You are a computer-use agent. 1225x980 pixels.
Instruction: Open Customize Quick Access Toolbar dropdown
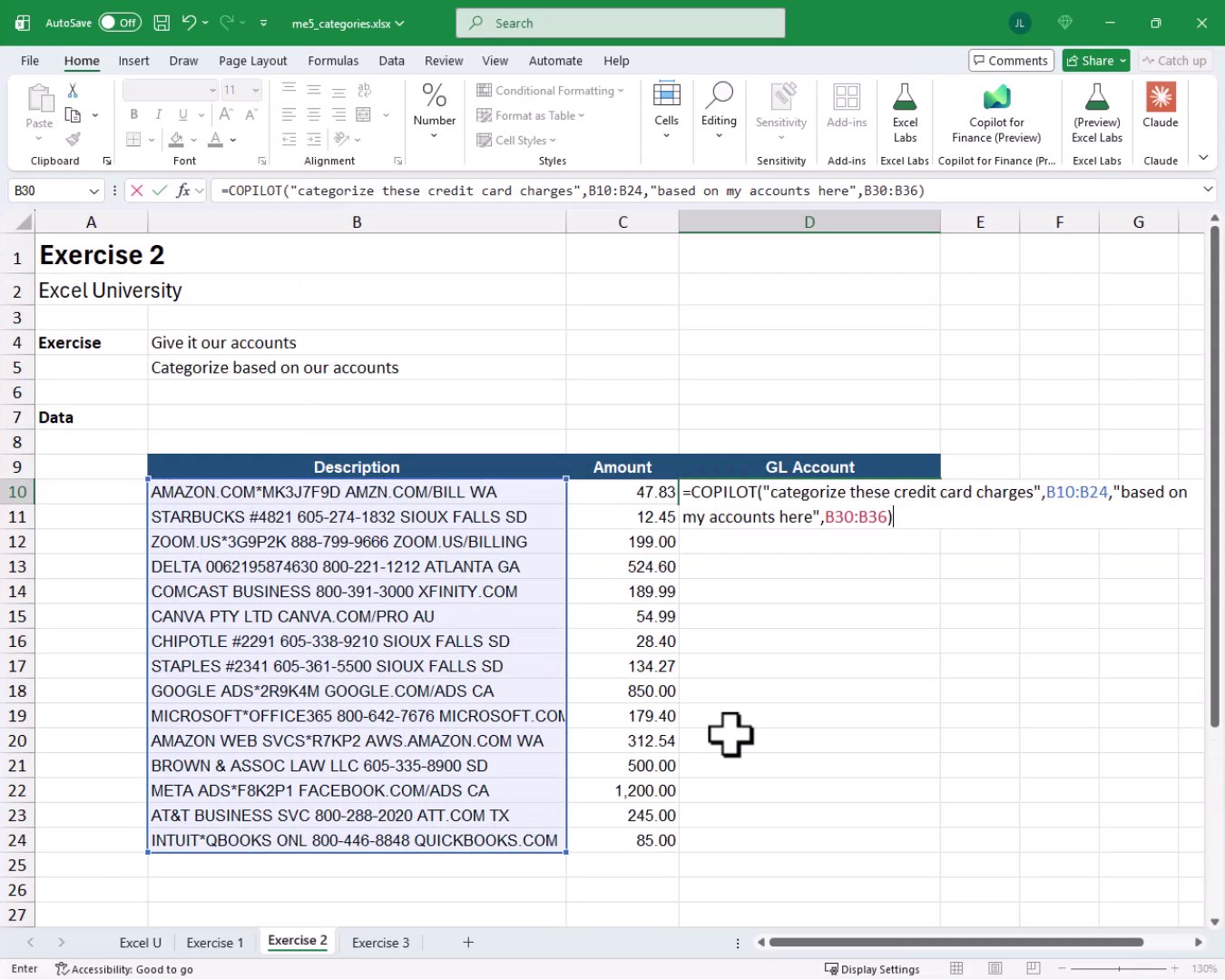(264, 23)
